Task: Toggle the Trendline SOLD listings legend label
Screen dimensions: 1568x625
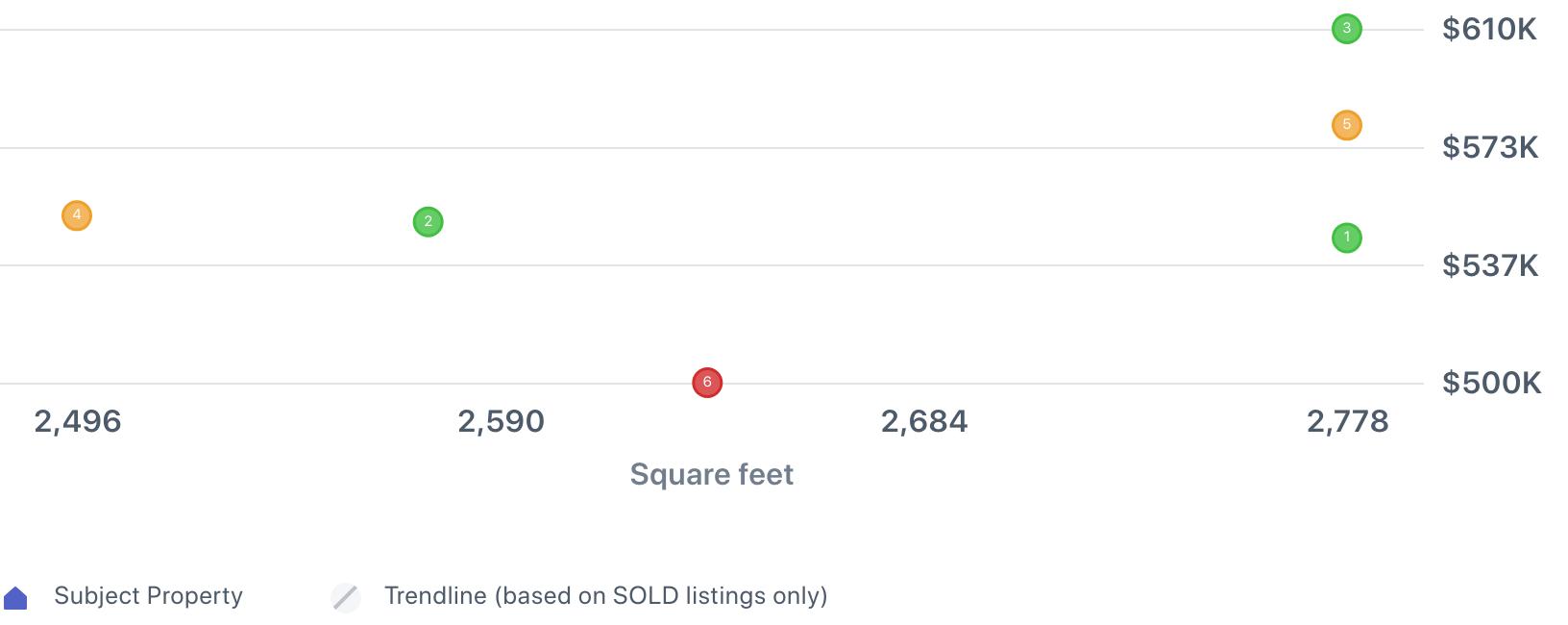Action: pyautogui.click(x=605, y=596)
